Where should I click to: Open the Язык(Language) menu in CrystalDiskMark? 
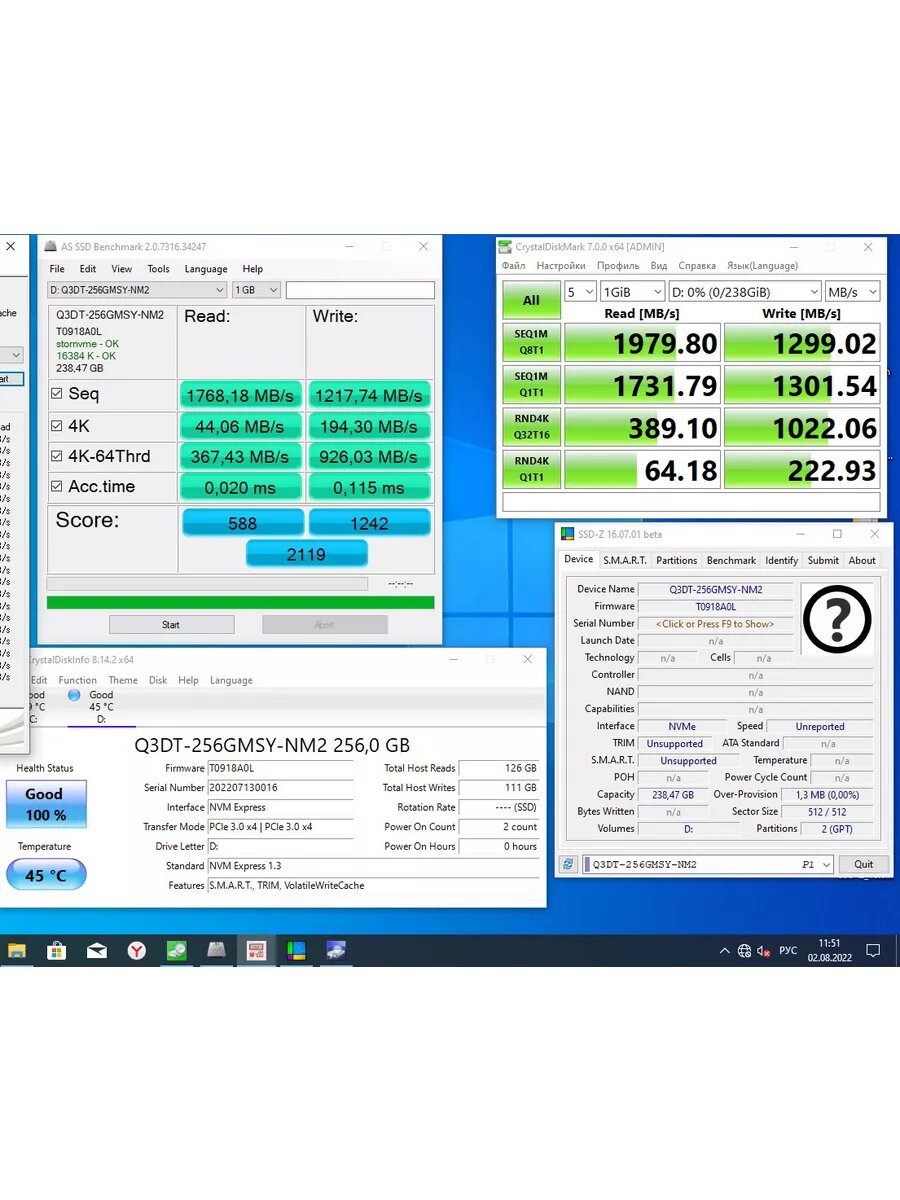(x=761, y=266)
